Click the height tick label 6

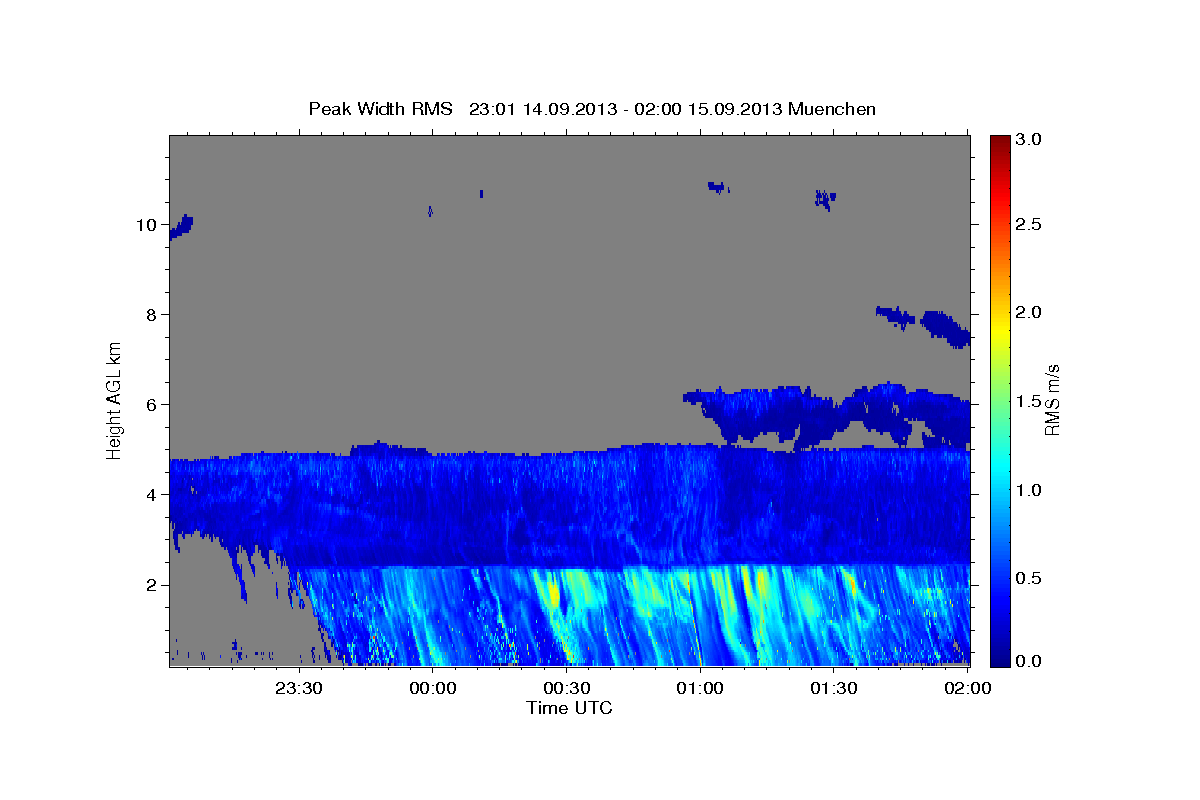click(x=150, y=405)
